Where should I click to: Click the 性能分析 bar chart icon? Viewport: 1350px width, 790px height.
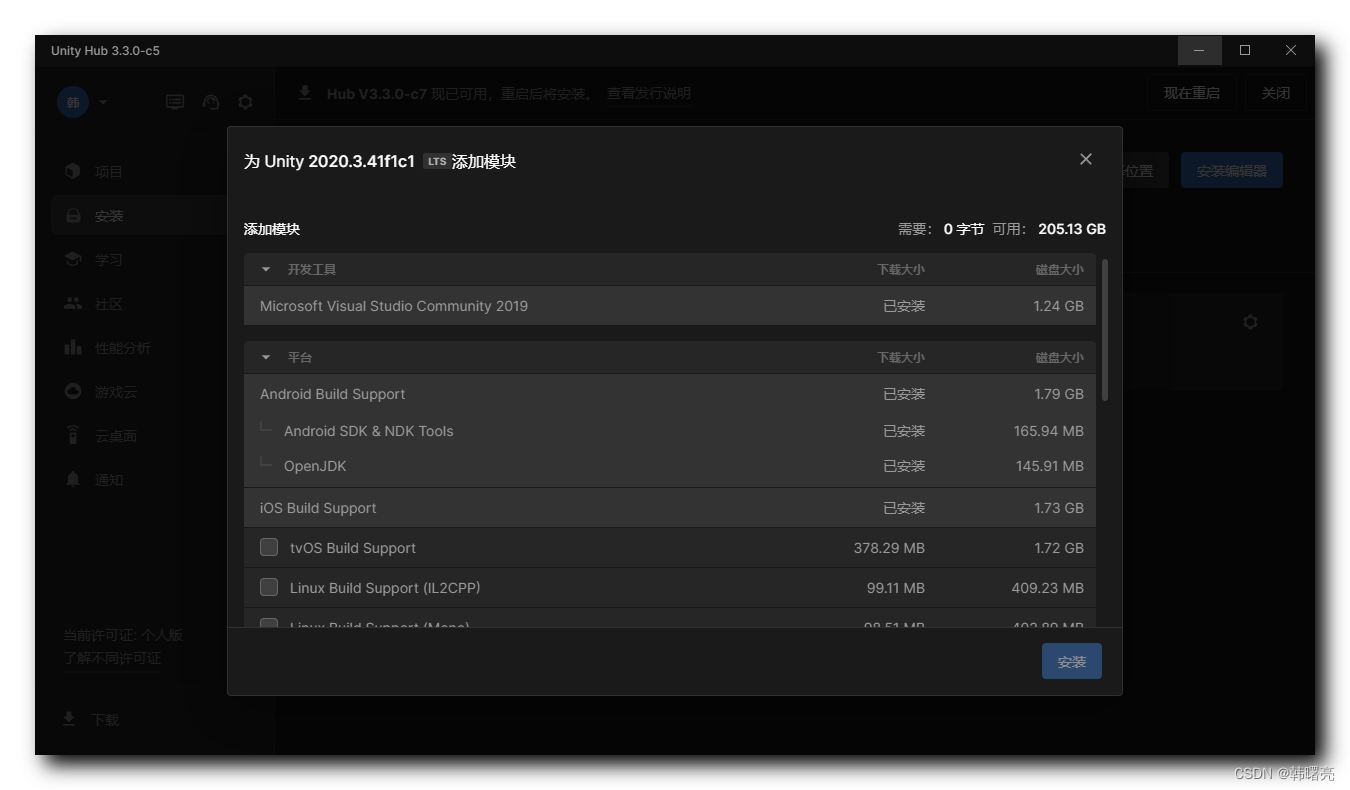[x=73, y=347]
